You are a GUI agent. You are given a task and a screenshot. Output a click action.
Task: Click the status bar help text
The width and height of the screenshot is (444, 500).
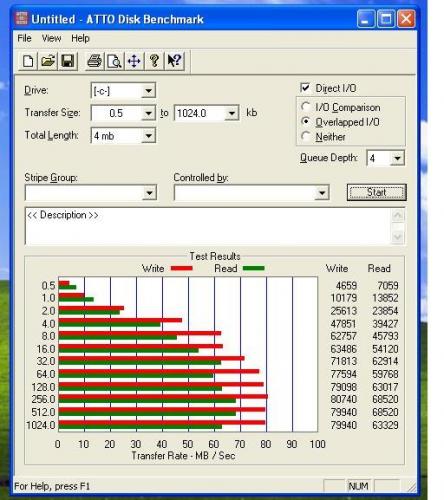coord(52,486)
